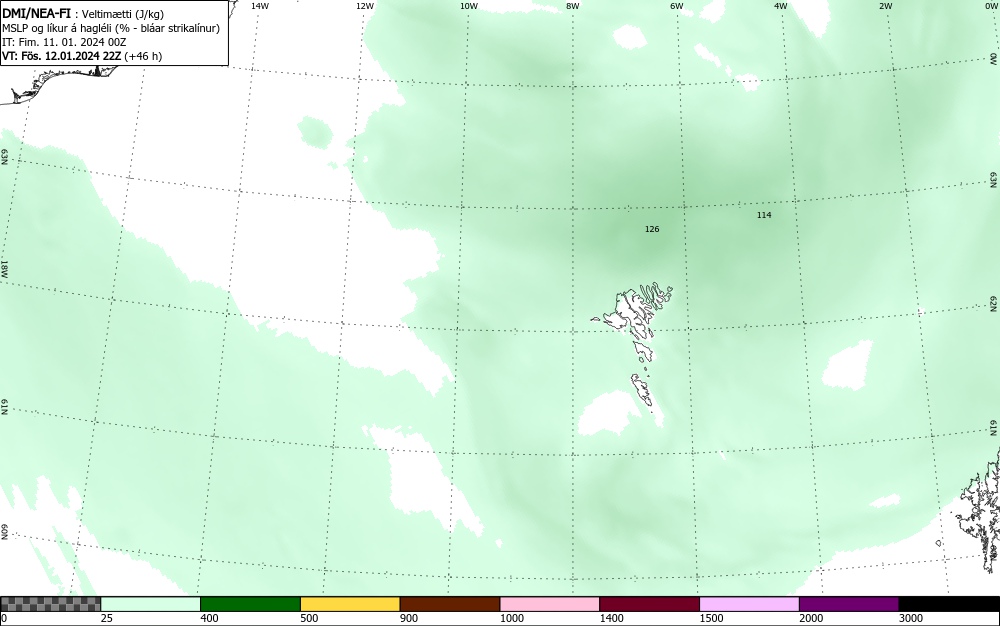Click the "60N" latitude label
Image resolution: width=1000 pixels, height=626 pixels.
point(4,532)
